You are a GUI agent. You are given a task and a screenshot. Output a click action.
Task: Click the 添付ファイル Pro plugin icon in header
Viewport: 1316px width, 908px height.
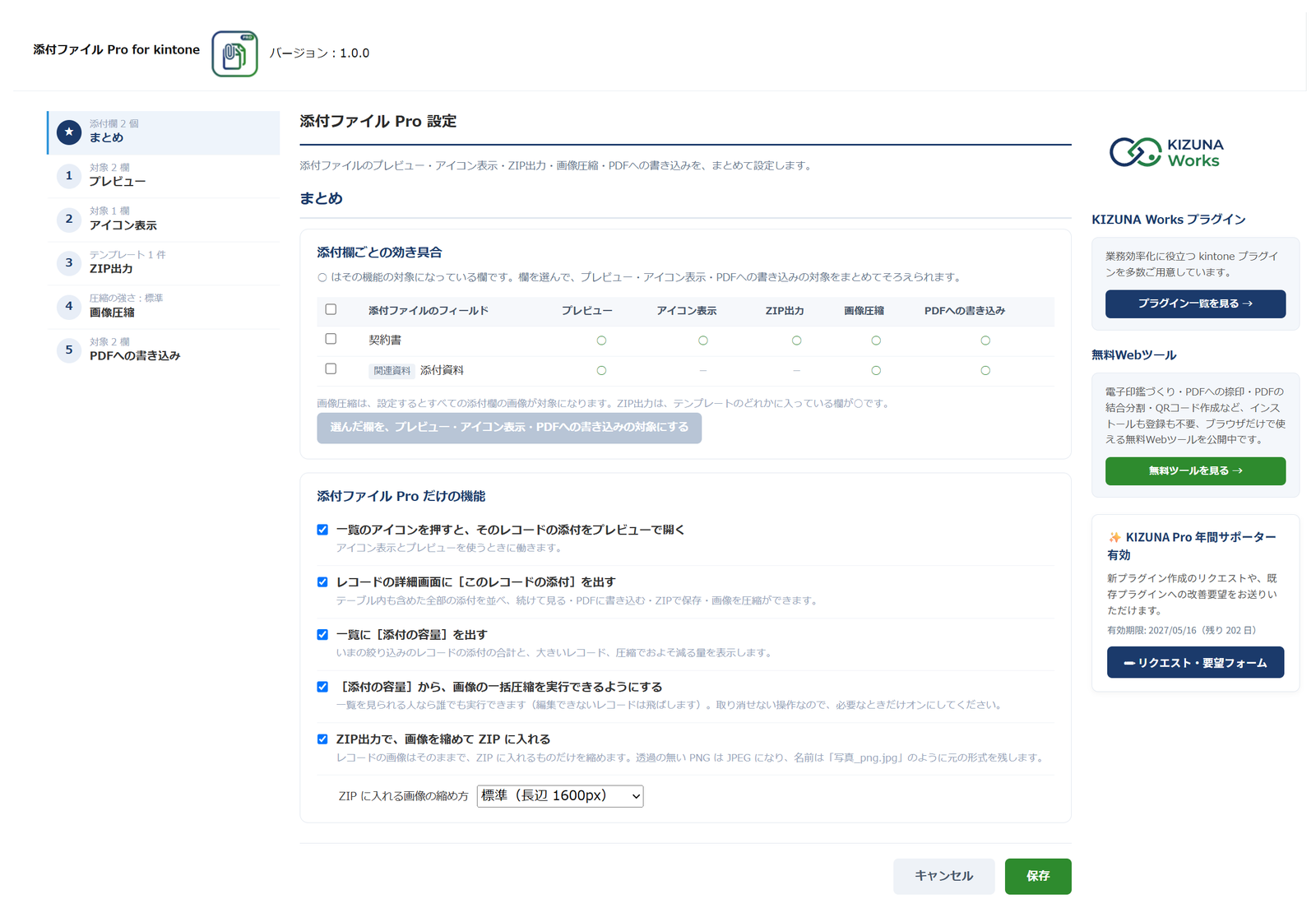[234, 53]
